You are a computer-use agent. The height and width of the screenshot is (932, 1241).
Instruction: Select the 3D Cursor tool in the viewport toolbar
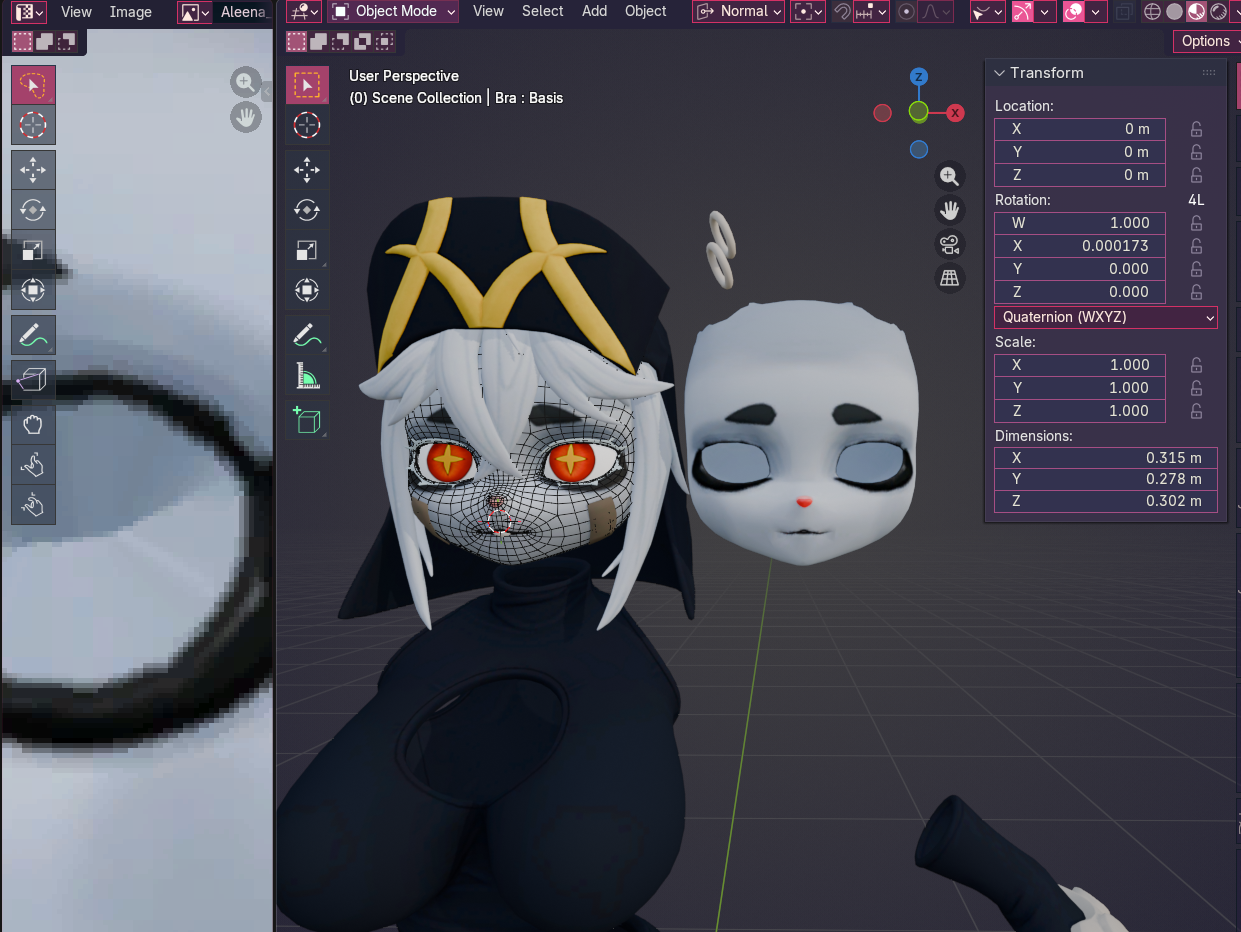[307, 125]
